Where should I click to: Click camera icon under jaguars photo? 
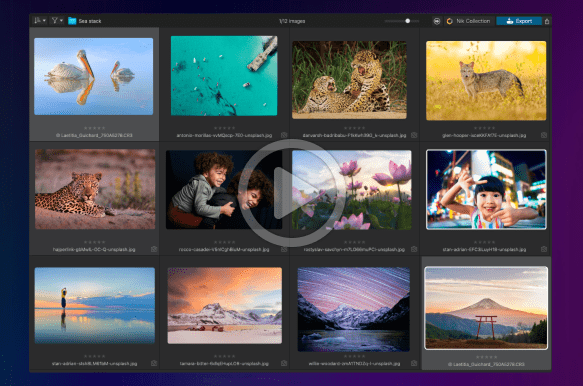click(x=414, y=135)
